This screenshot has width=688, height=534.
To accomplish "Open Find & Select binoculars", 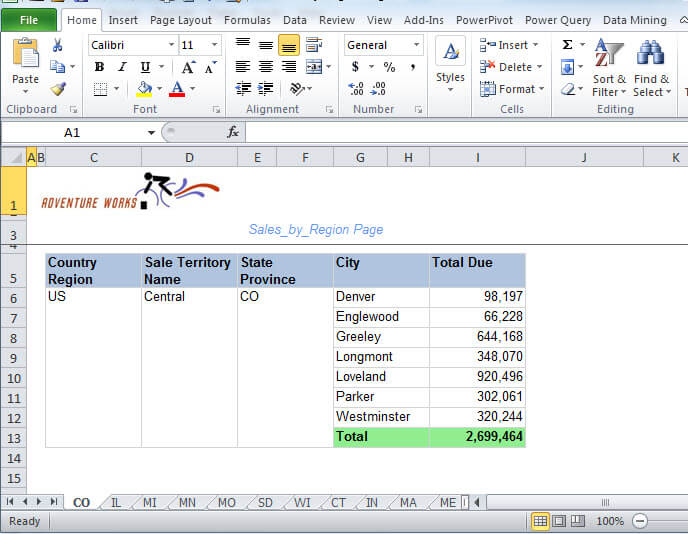I will point(651,68).
